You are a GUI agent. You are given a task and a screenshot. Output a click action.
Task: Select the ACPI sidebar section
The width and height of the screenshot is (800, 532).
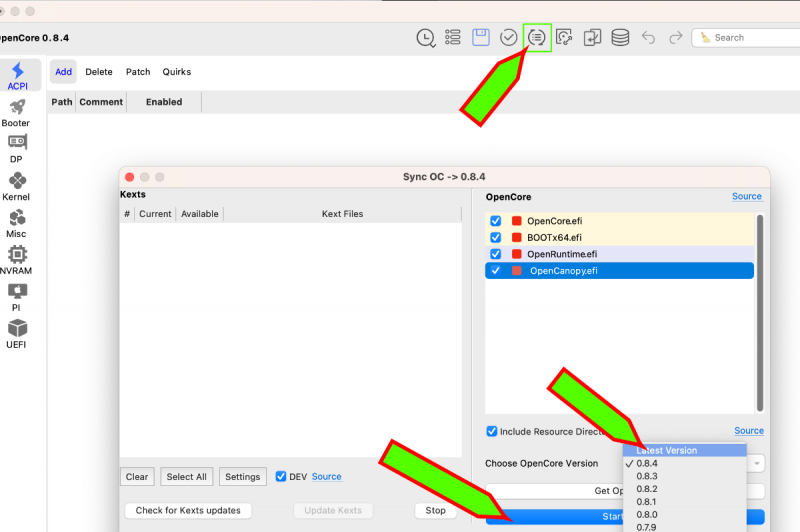18,75
